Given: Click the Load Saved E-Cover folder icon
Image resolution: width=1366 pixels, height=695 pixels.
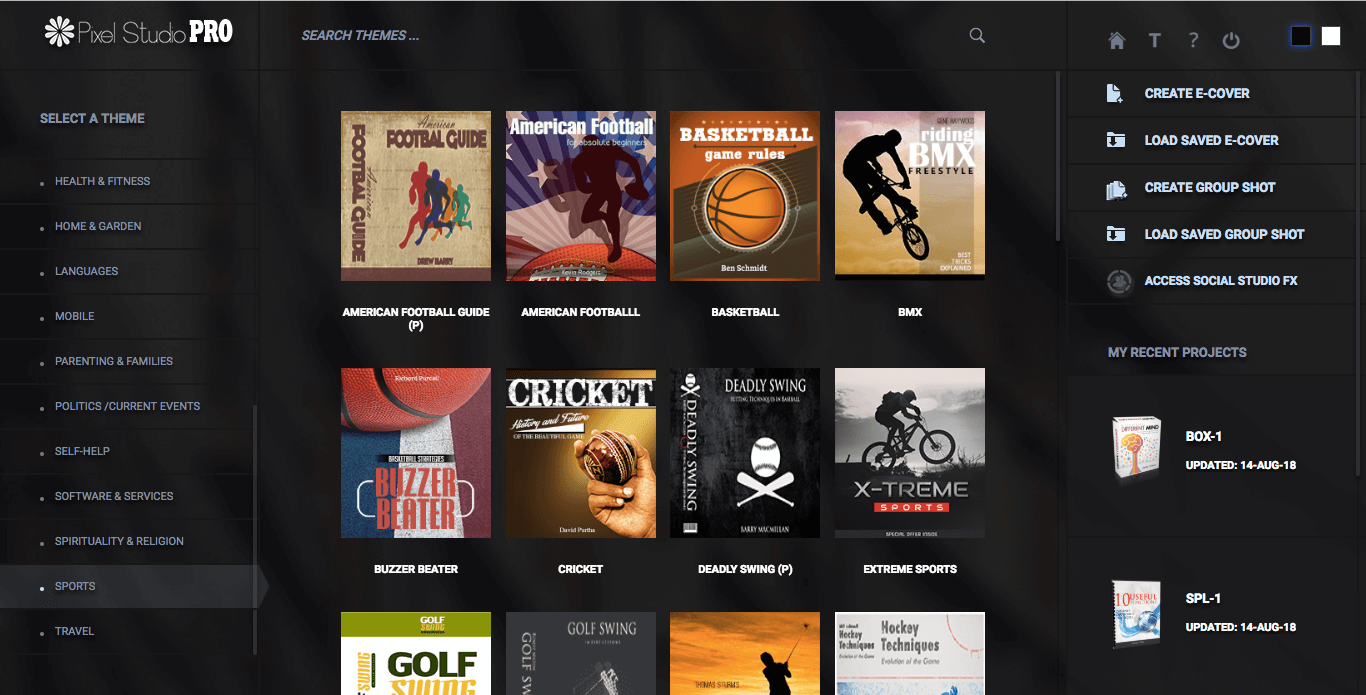Looking at the screenshot, I should 1115,140.
